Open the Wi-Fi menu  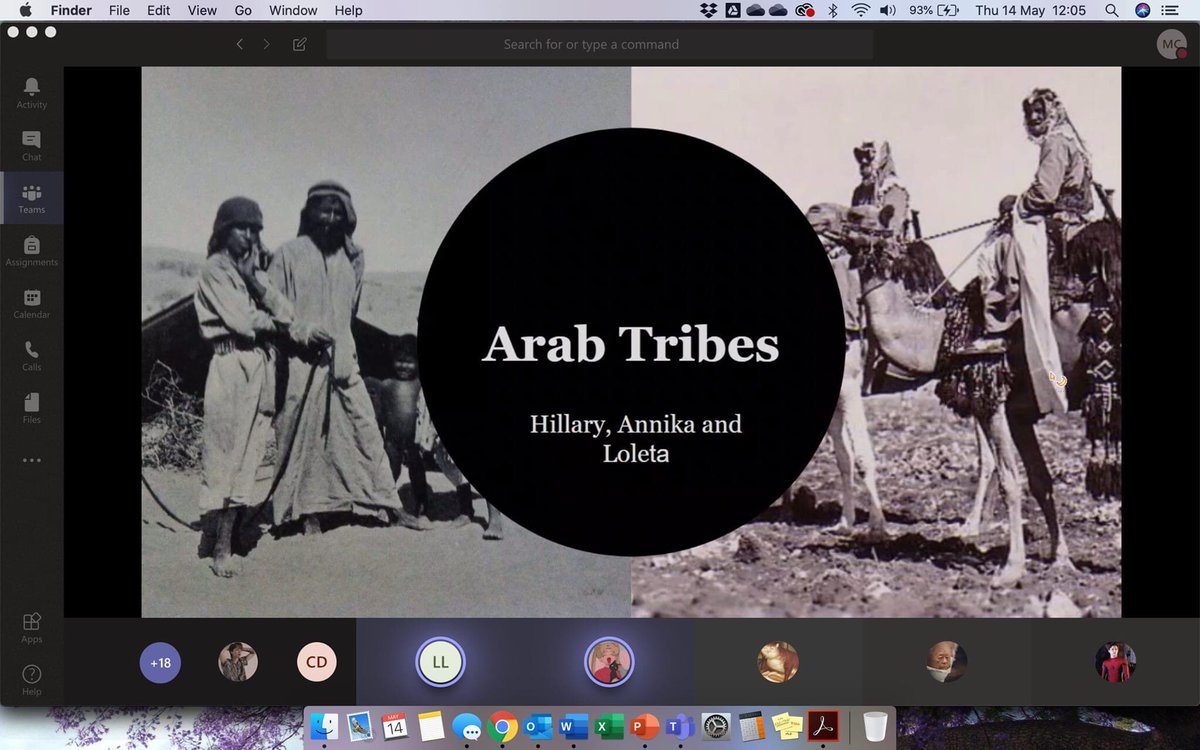pyautogui.click(x=860, y=10)
